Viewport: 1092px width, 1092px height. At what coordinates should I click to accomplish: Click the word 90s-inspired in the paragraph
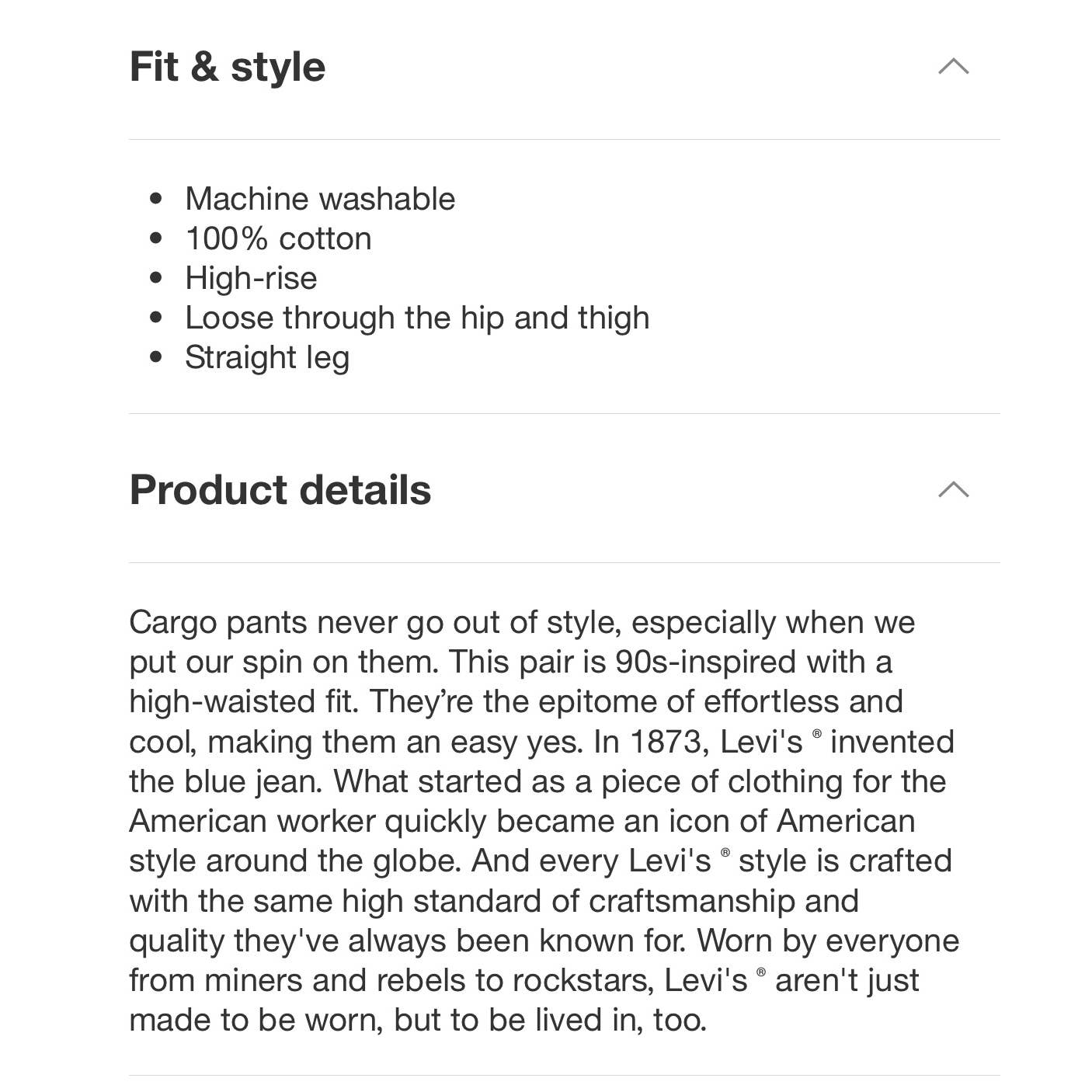point(706,663)
